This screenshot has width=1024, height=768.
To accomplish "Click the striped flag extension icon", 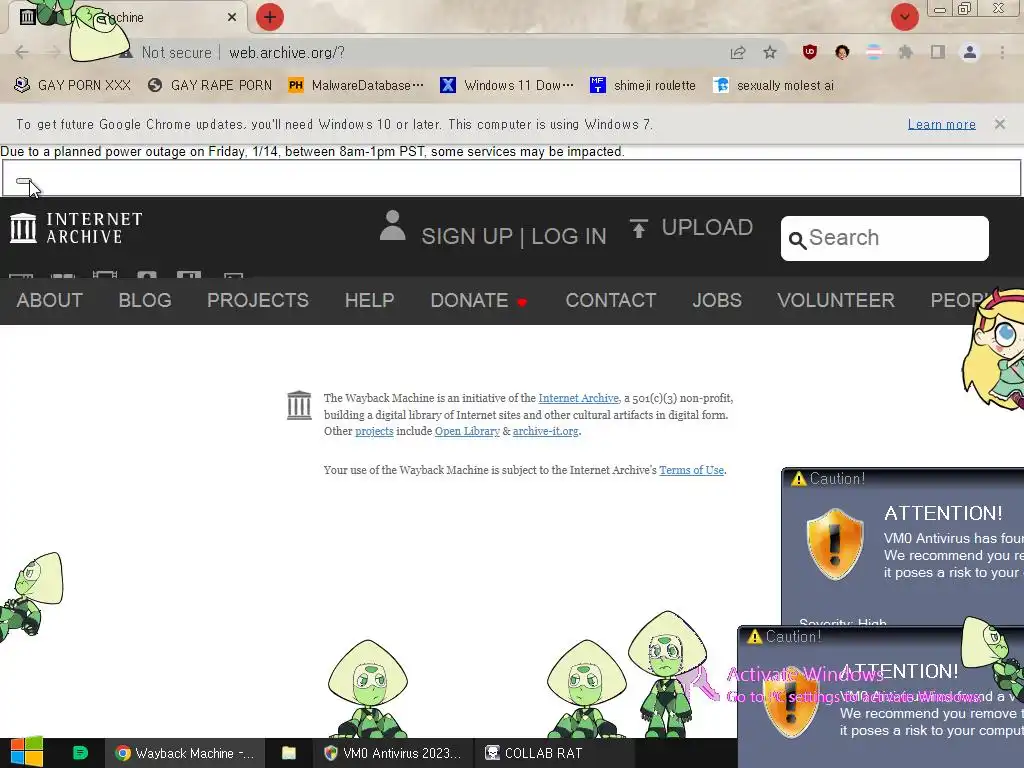I will coord(874,52).
